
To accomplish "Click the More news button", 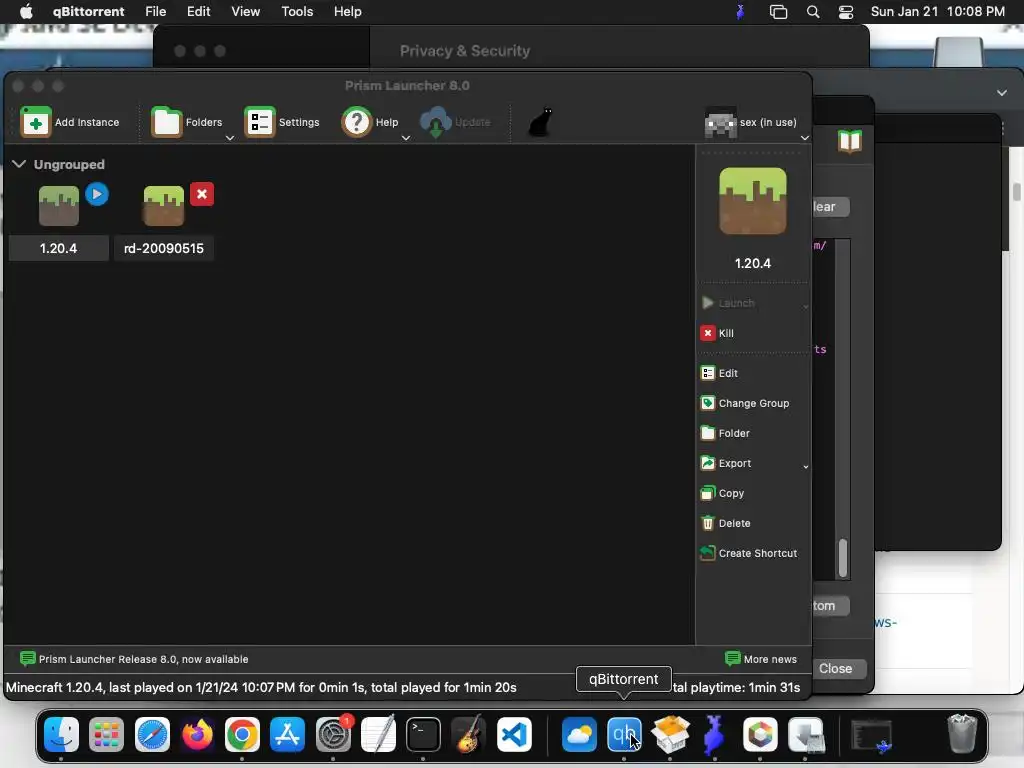I will pyautogui.click(x=761, y=659).
